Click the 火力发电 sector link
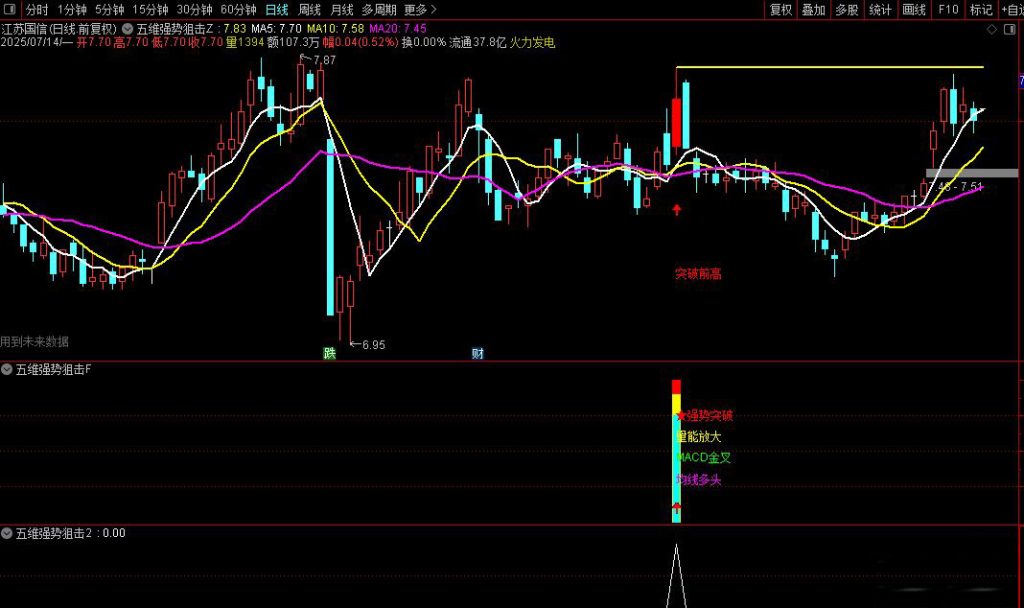The image size is (1024, 608). (532, 43)
